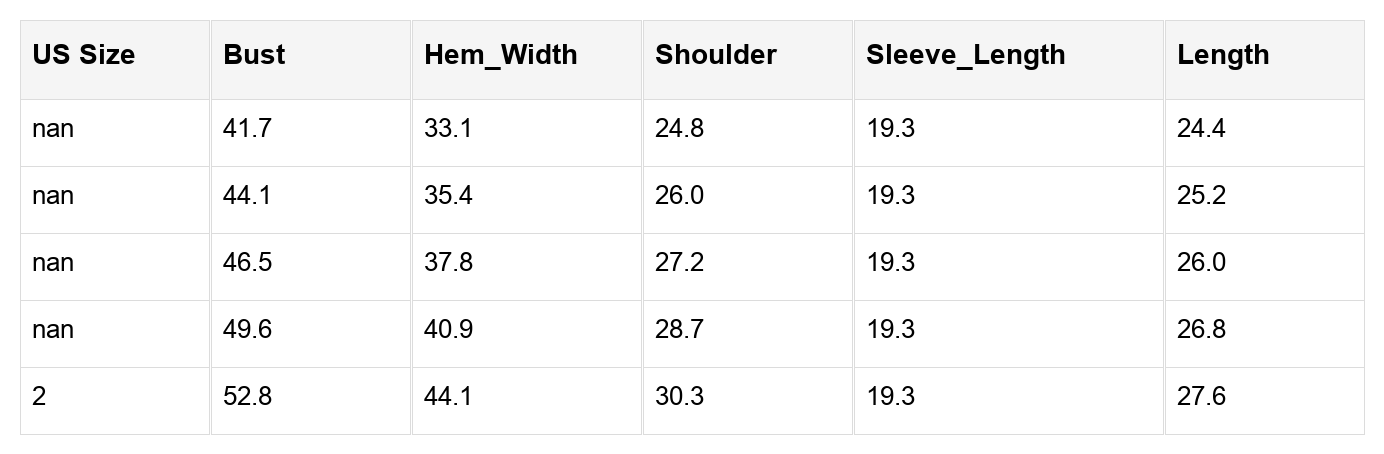Click the Hem_Width header cell

click(x=500, y=55)
